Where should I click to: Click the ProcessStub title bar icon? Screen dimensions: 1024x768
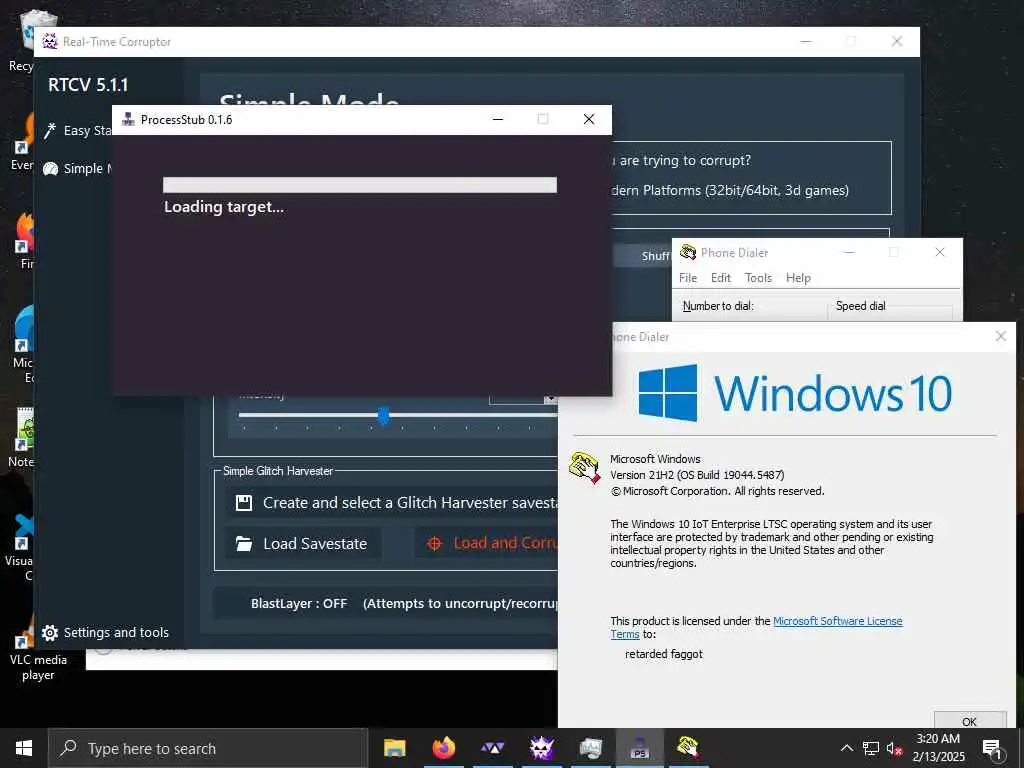pos(128,119)
